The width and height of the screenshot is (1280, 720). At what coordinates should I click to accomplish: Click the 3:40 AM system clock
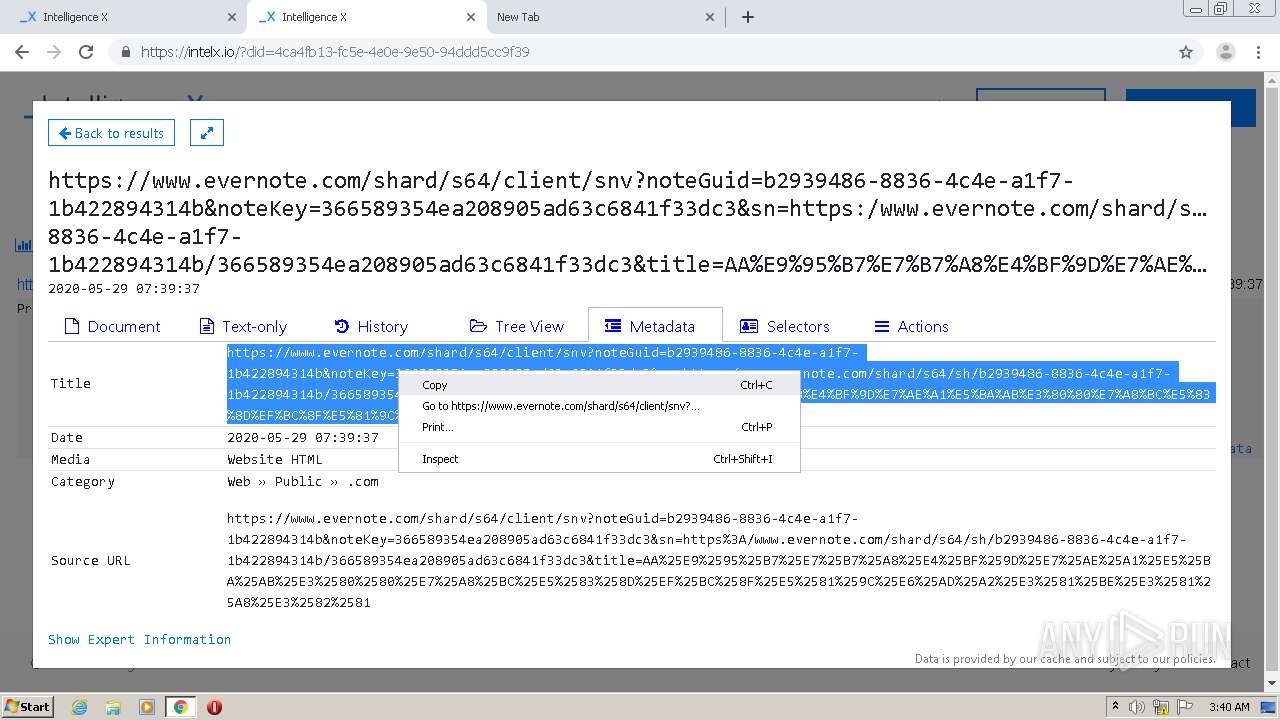(1229, 707)
